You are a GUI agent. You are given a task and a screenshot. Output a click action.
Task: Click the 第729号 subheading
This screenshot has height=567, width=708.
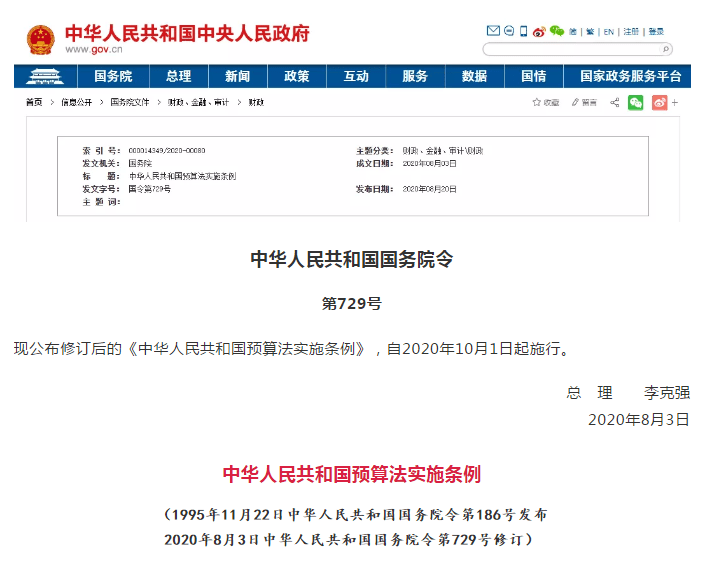[352, 303]
